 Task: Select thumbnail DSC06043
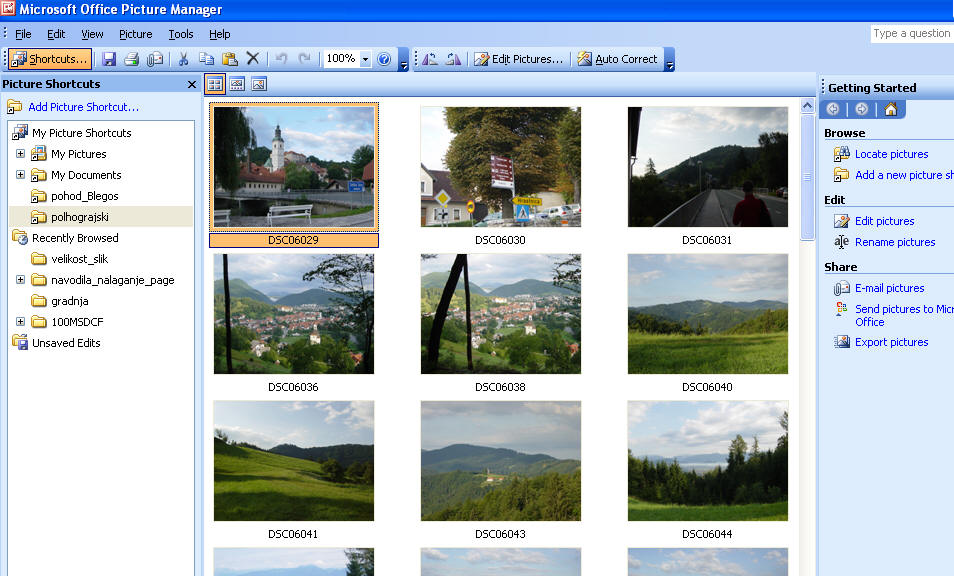tap(501, 461)
